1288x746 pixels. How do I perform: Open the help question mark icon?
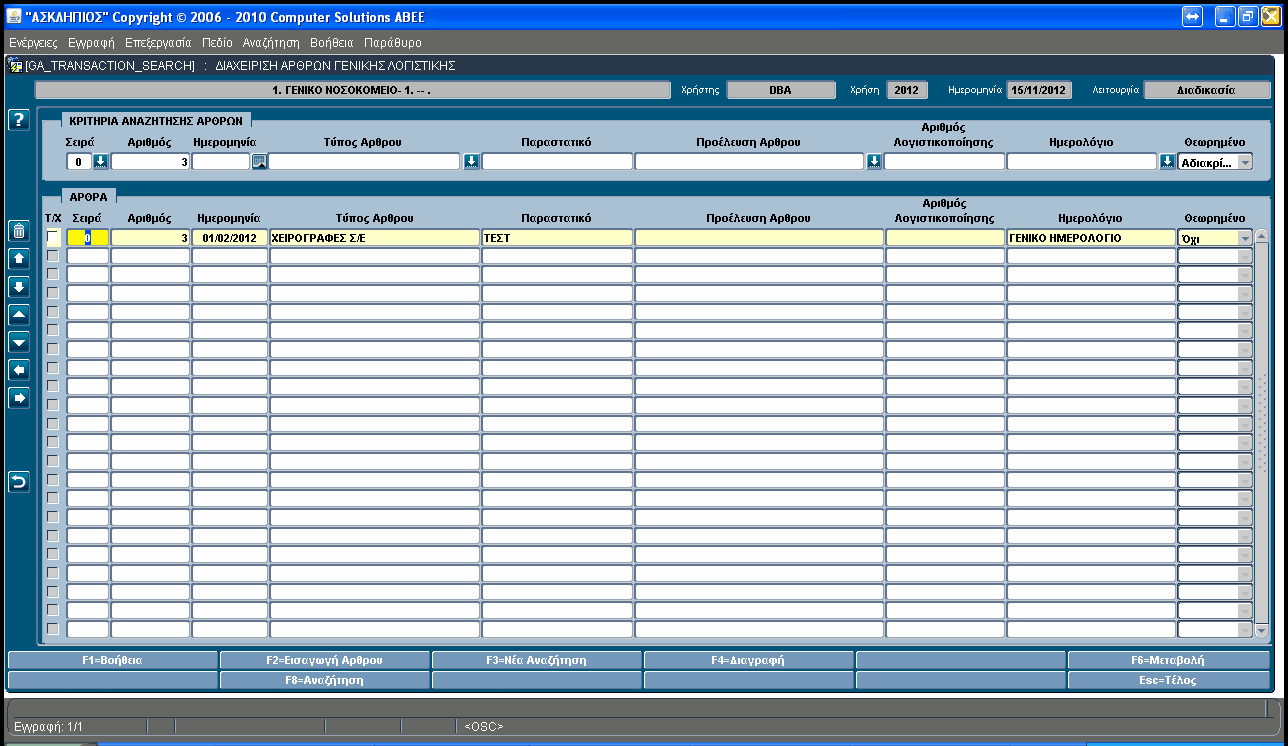point(18,120)
